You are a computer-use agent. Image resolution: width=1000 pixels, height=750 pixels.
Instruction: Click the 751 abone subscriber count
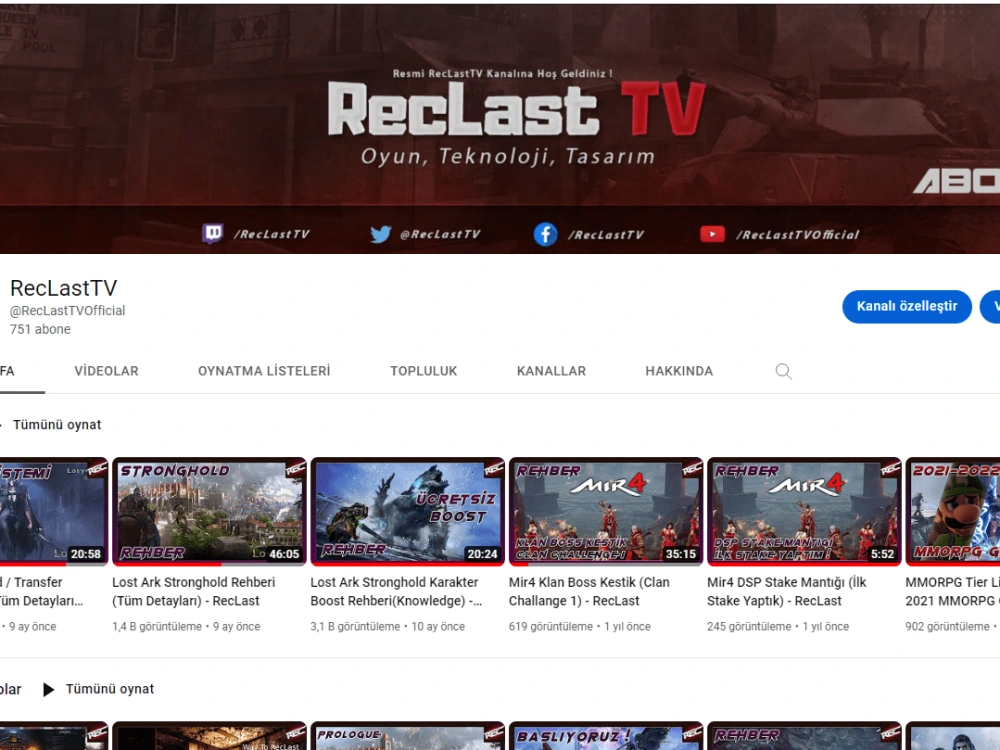(x=40, y=329)
